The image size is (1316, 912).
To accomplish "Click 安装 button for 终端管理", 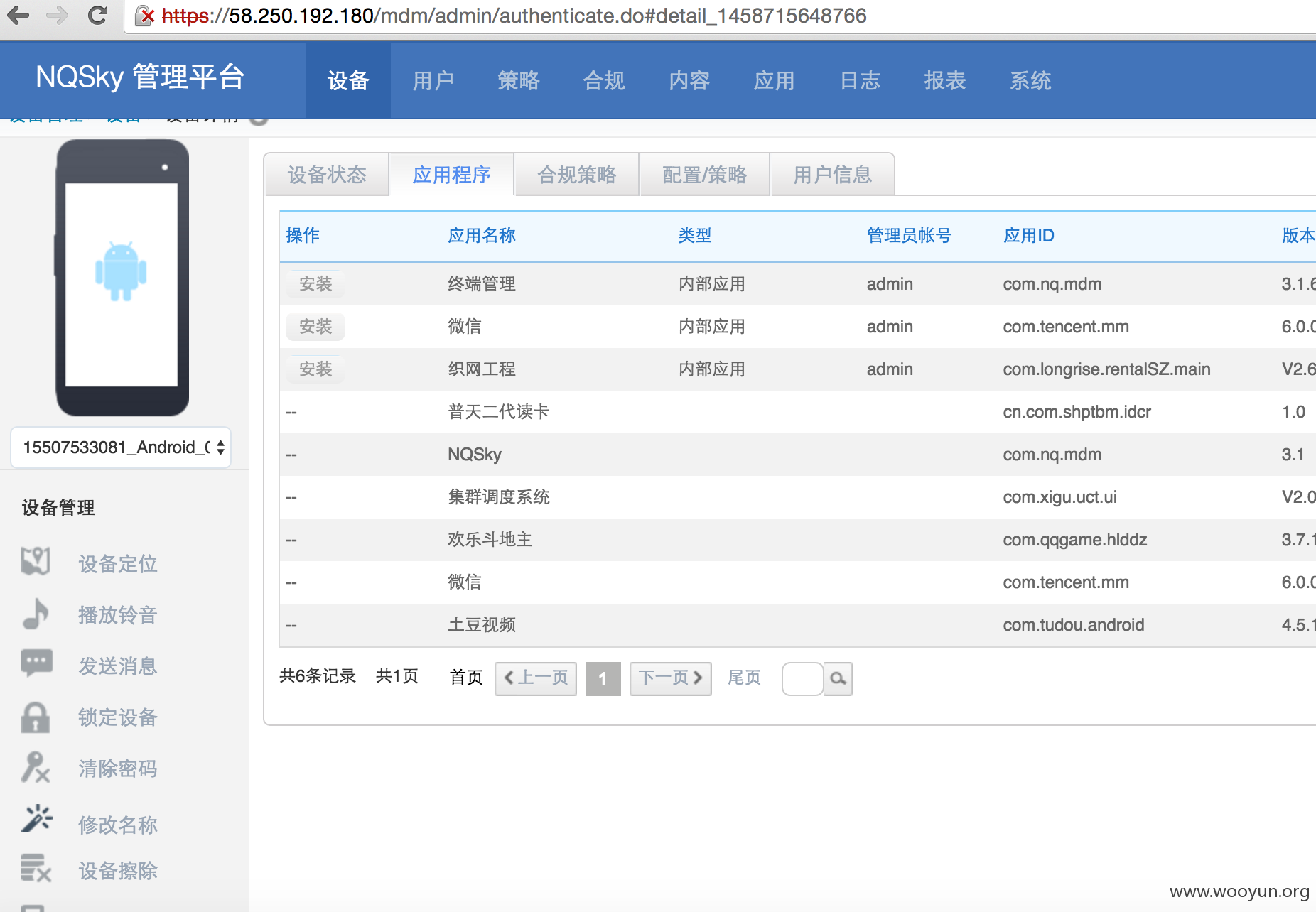I will point(315,284).
